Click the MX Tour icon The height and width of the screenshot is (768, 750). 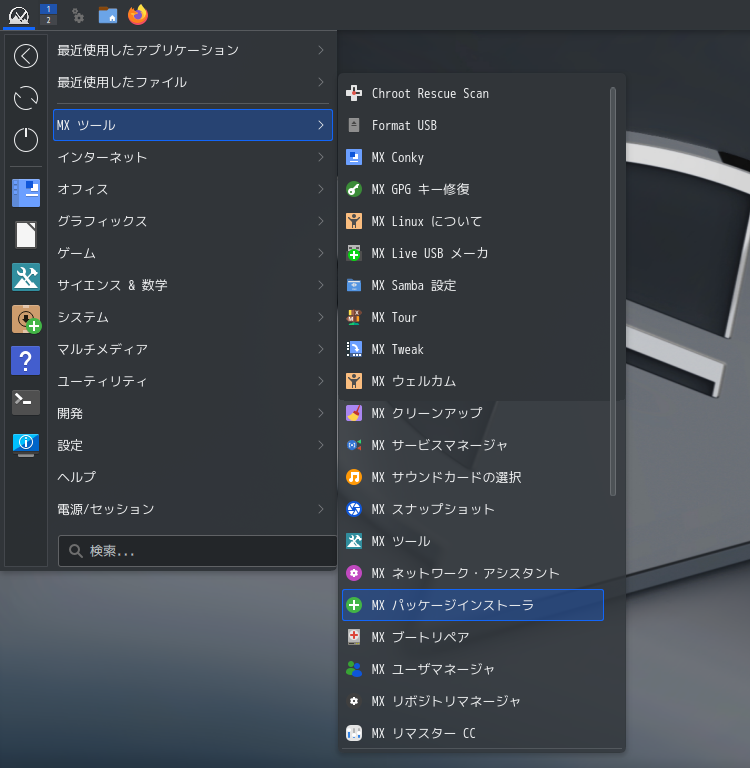point(354,317)
